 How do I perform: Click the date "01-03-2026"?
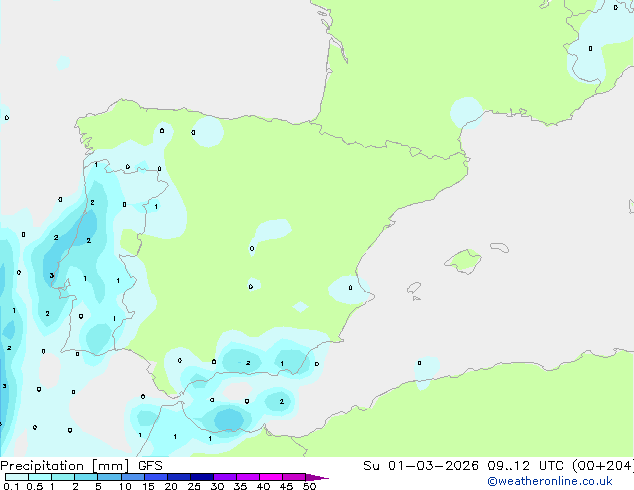(x=433, y=466)
